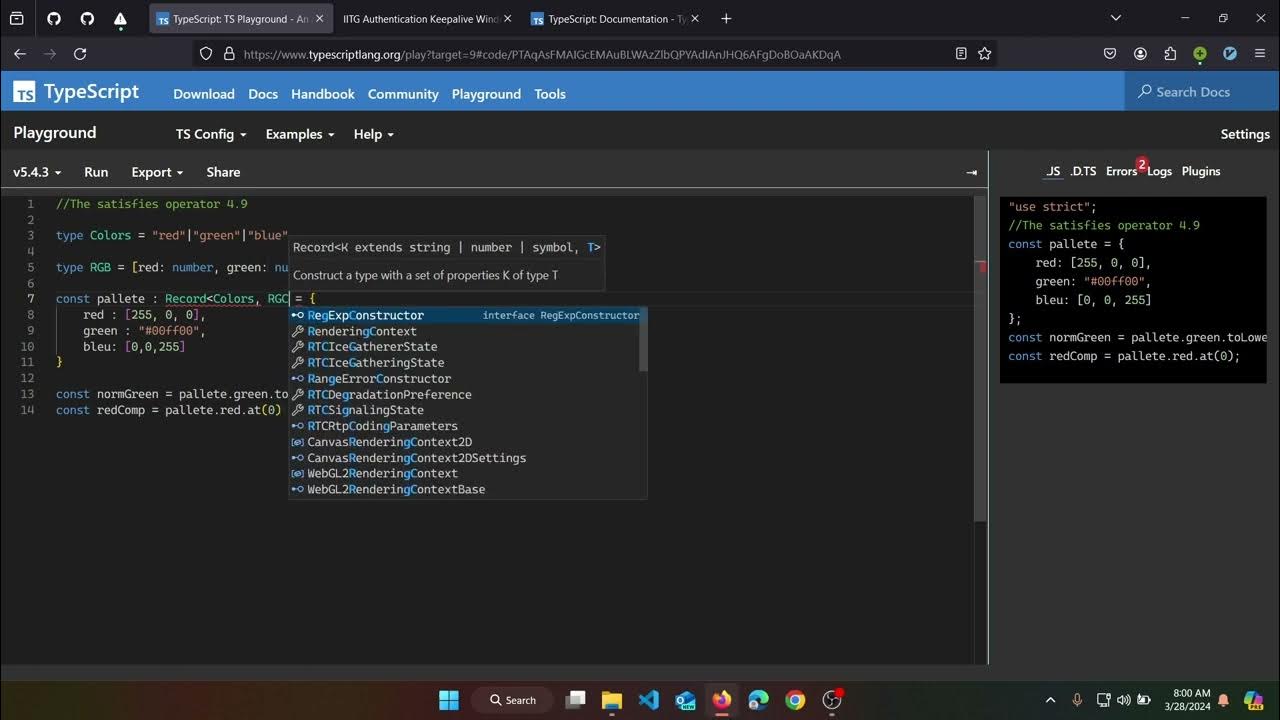
Task: Open the Download page link
Action: click(x=204, y=94)
